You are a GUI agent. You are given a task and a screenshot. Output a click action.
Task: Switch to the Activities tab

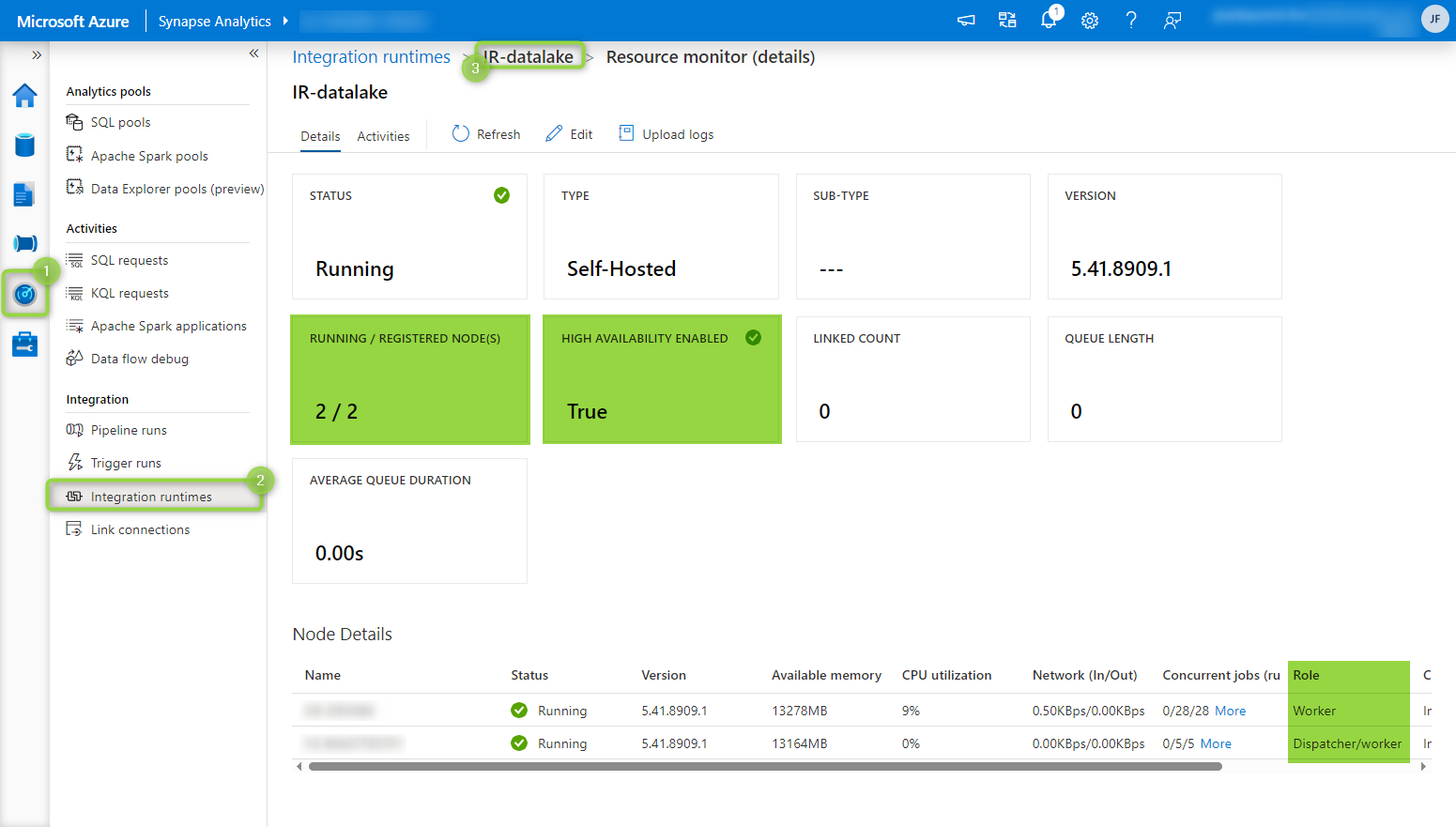pyautogui.click(x=383, y=136)
